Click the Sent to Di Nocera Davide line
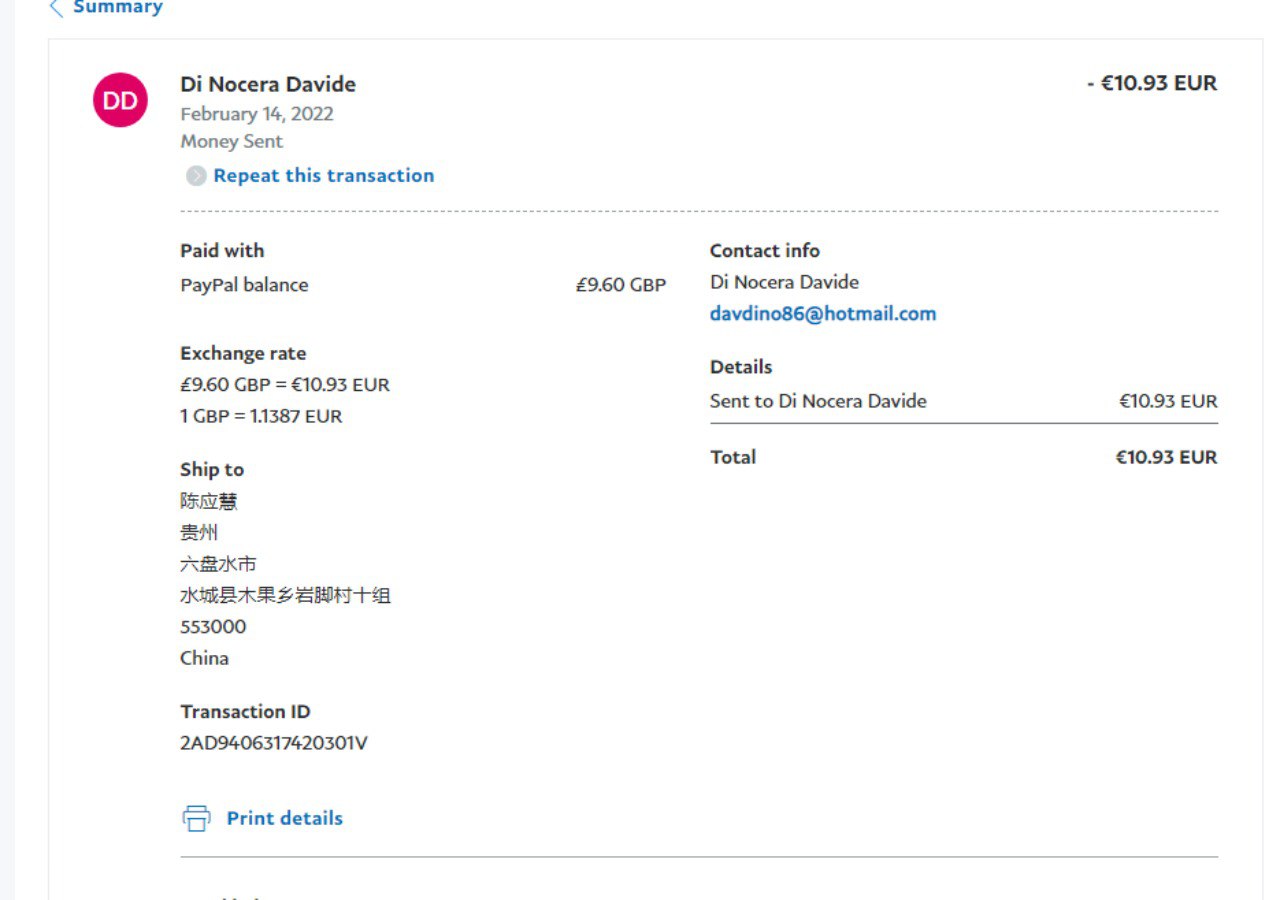1280x900 pixels. 818,401
